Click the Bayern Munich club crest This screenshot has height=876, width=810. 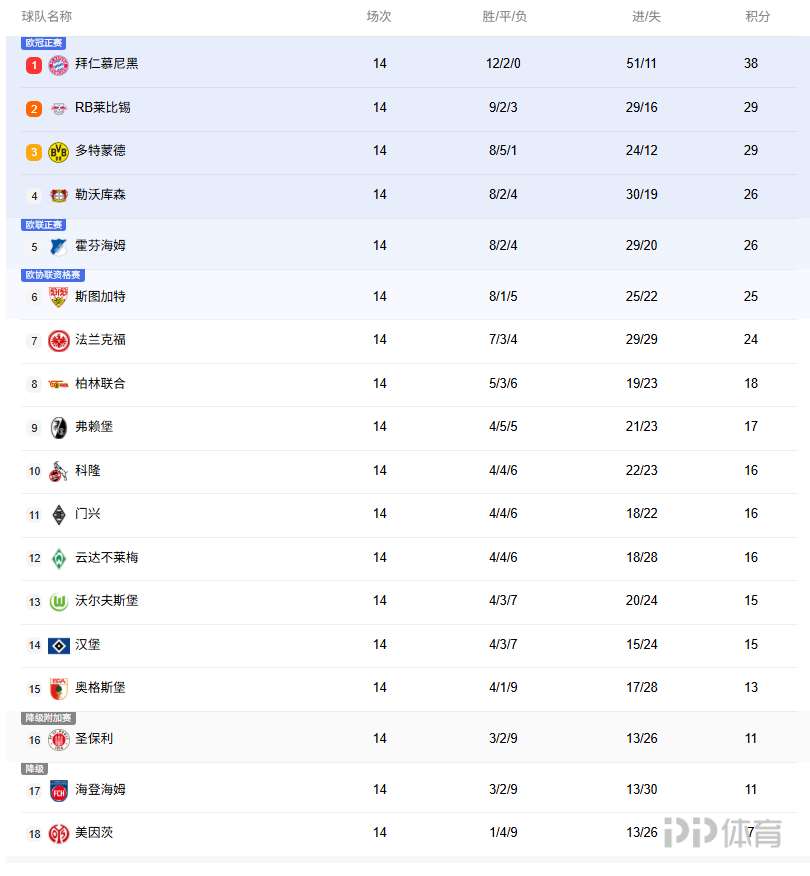58,65
